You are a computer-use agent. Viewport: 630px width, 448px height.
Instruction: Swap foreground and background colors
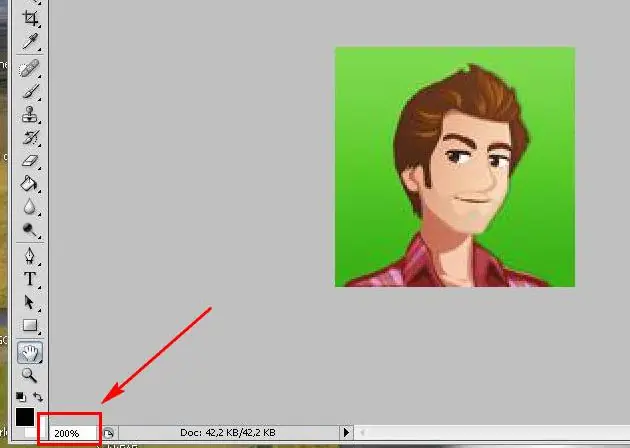(38, 397)
